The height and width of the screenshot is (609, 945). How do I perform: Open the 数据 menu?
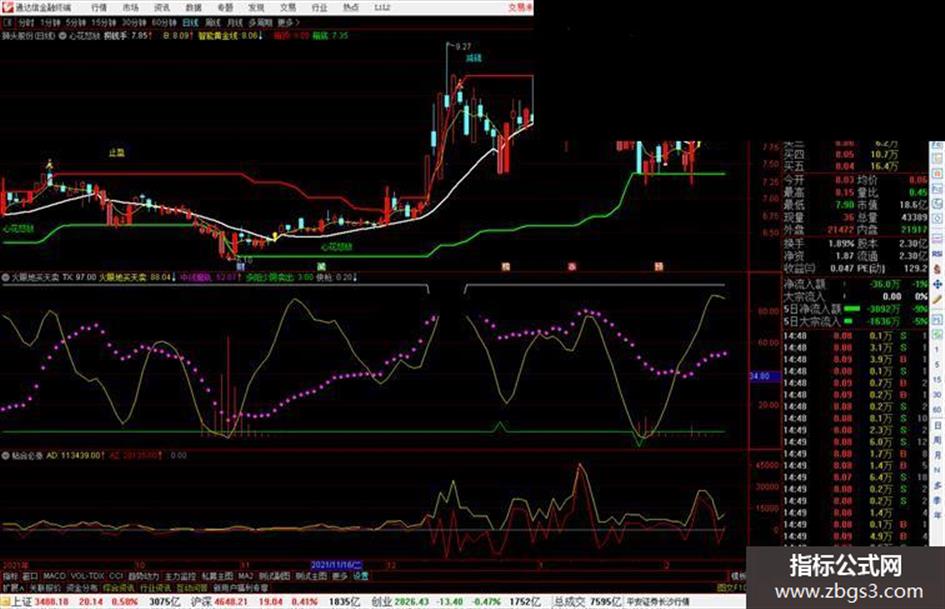(193, 7)
